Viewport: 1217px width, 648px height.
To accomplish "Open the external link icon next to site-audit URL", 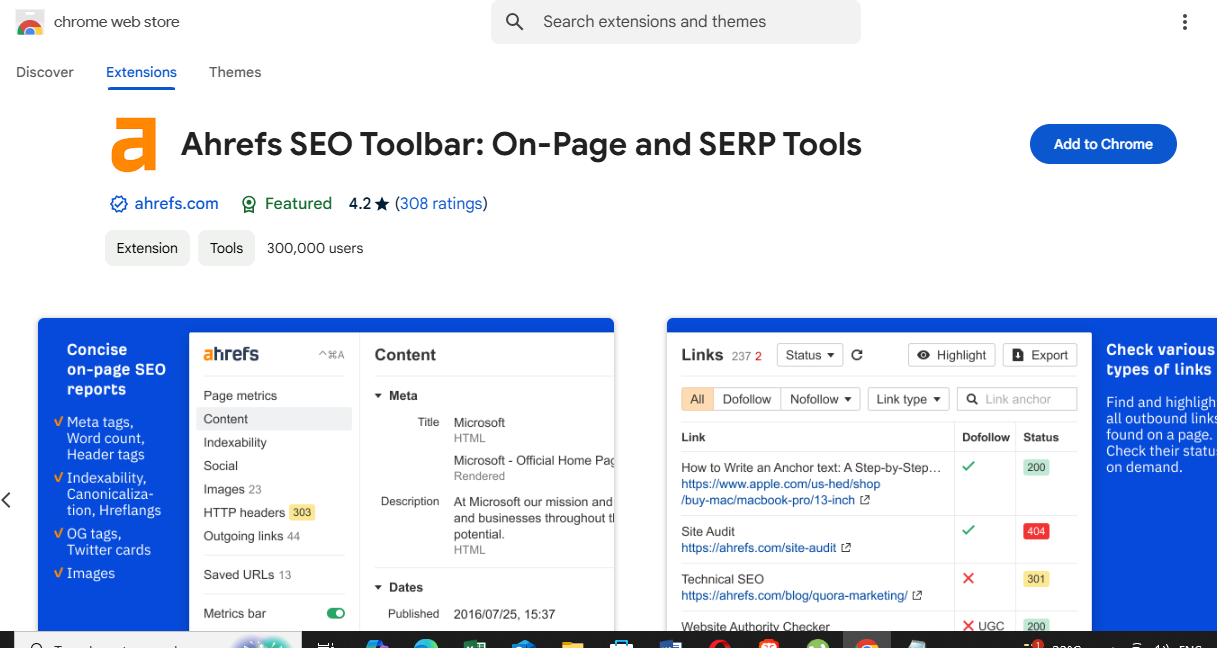I will (845, 548).
